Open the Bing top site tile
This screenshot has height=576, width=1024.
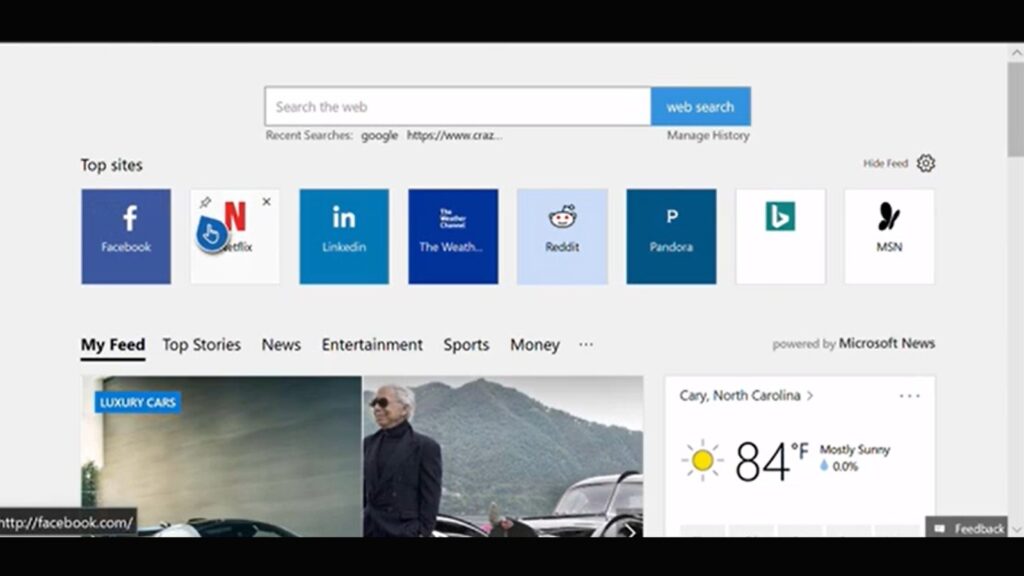[x=780, y=236]
